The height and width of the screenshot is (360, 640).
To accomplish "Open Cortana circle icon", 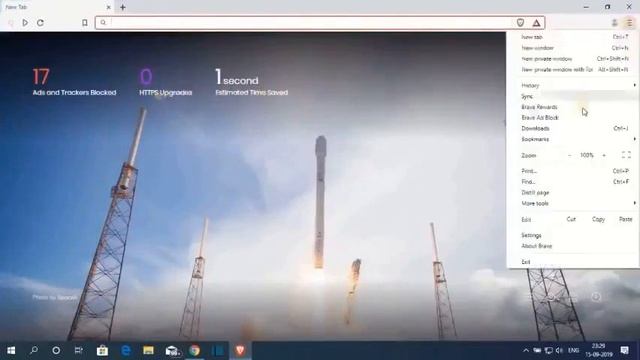I will click(x=56, y=350).
